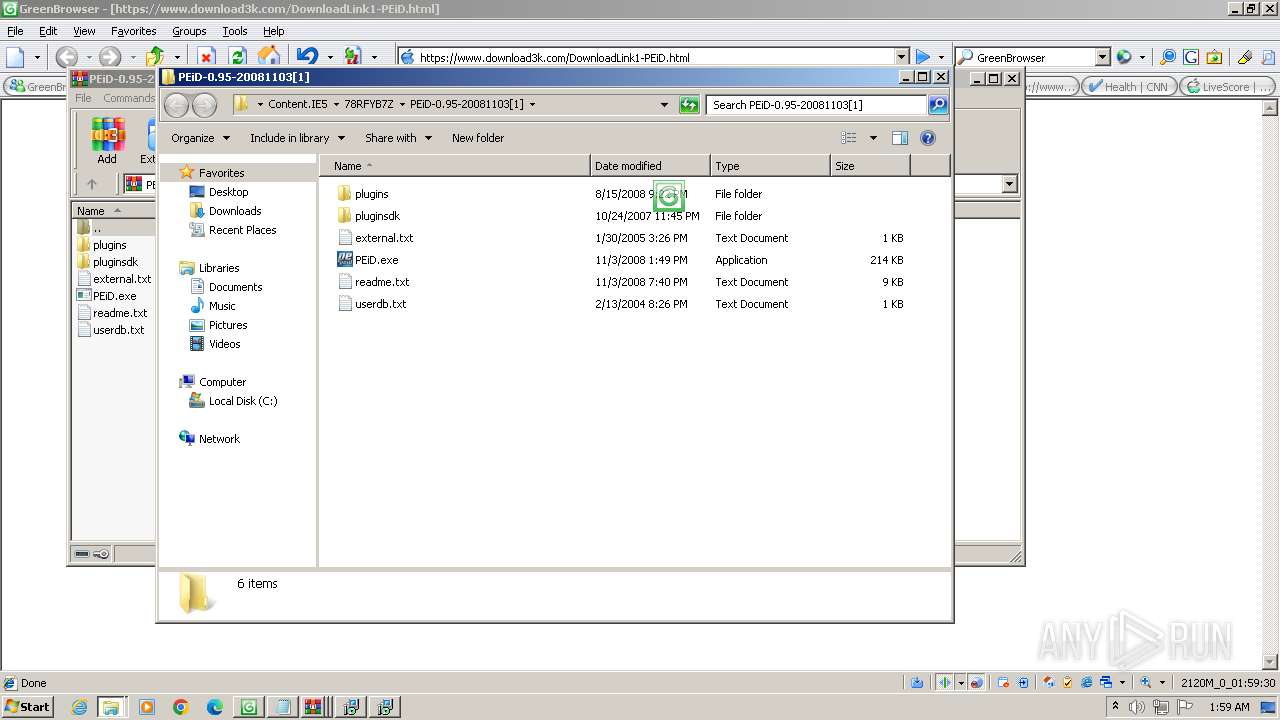1280x720 pixels.
Task: Click the GreenBrowser new page icon
Action: [x=15, y=57]
